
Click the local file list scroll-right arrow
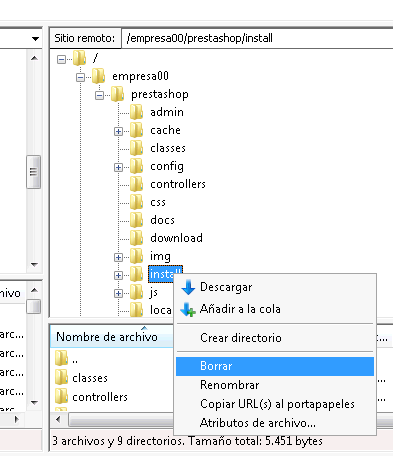pos(17,420)
